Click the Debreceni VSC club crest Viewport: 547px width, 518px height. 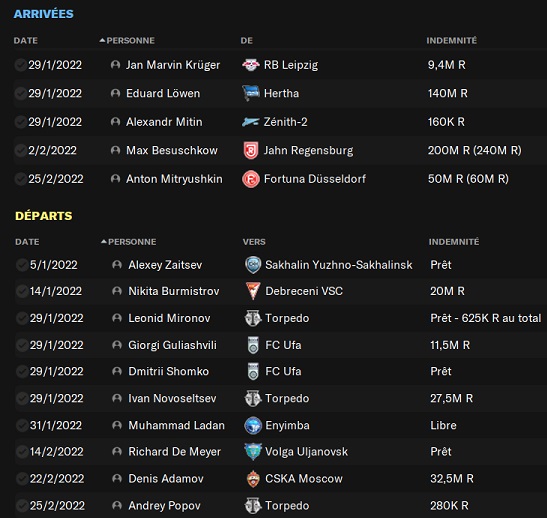pyautogui.click(x=253, y=291)
